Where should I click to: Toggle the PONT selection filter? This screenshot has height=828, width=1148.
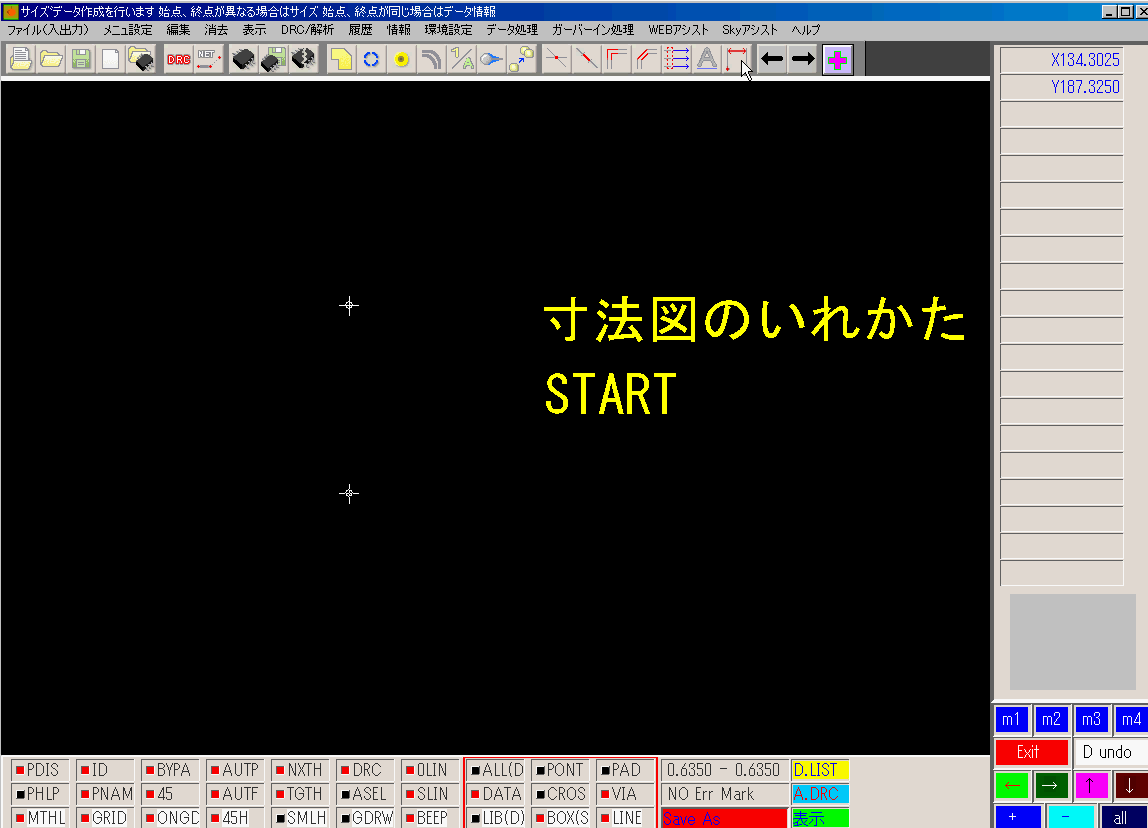click(560, 770)
